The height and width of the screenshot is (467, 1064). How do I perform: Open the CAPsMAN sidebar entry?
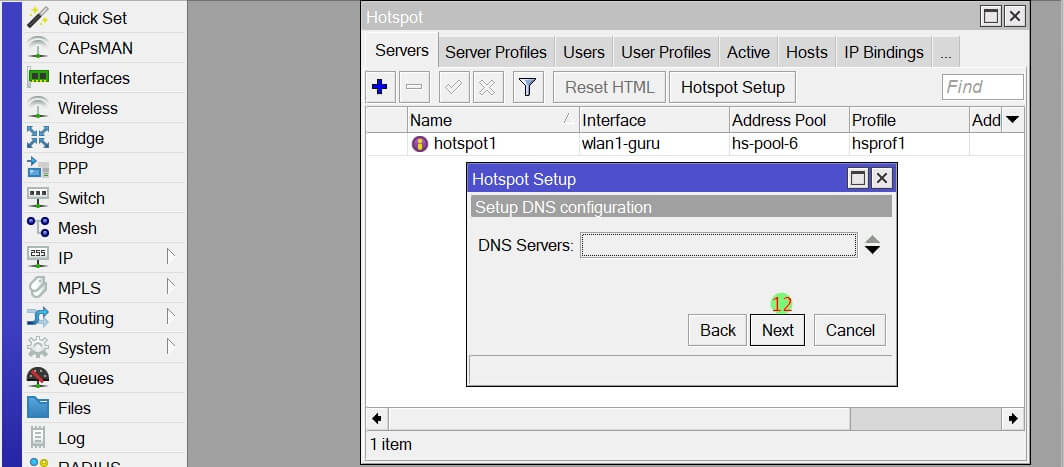coord(94,48)
